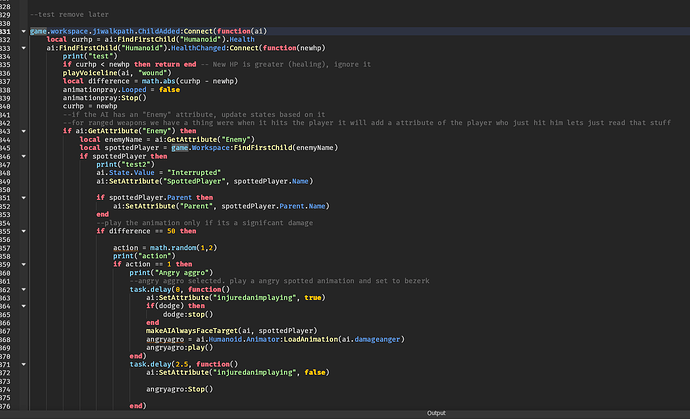Click the highlighted 'game' keyword in FindFirstChild(enemyName) line
This screenshot has width=690, height=419.
pyautogui.click(x=180, y=148)
